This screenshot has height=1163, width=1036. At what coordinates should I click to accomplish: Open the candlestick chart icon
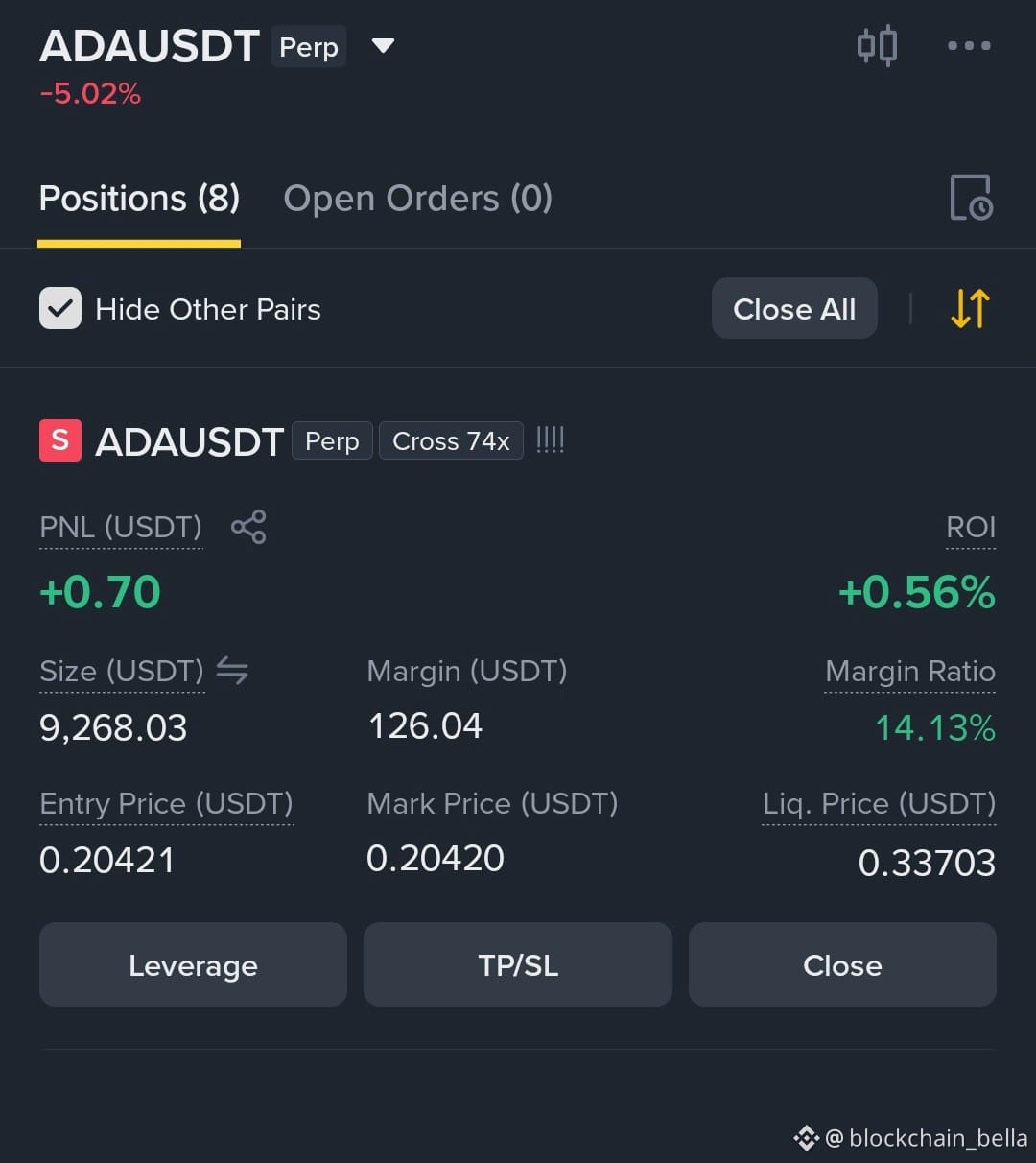point(877,45)
